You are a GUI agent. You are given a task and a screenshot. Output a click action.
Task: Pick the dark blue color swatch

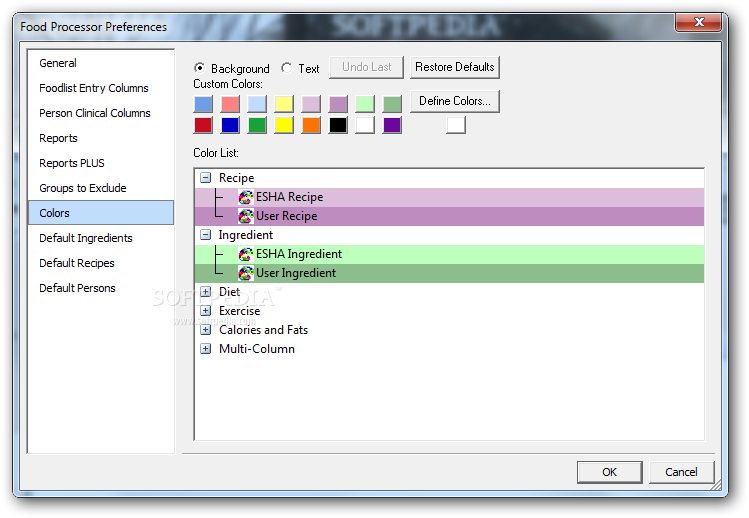[230, 125]
